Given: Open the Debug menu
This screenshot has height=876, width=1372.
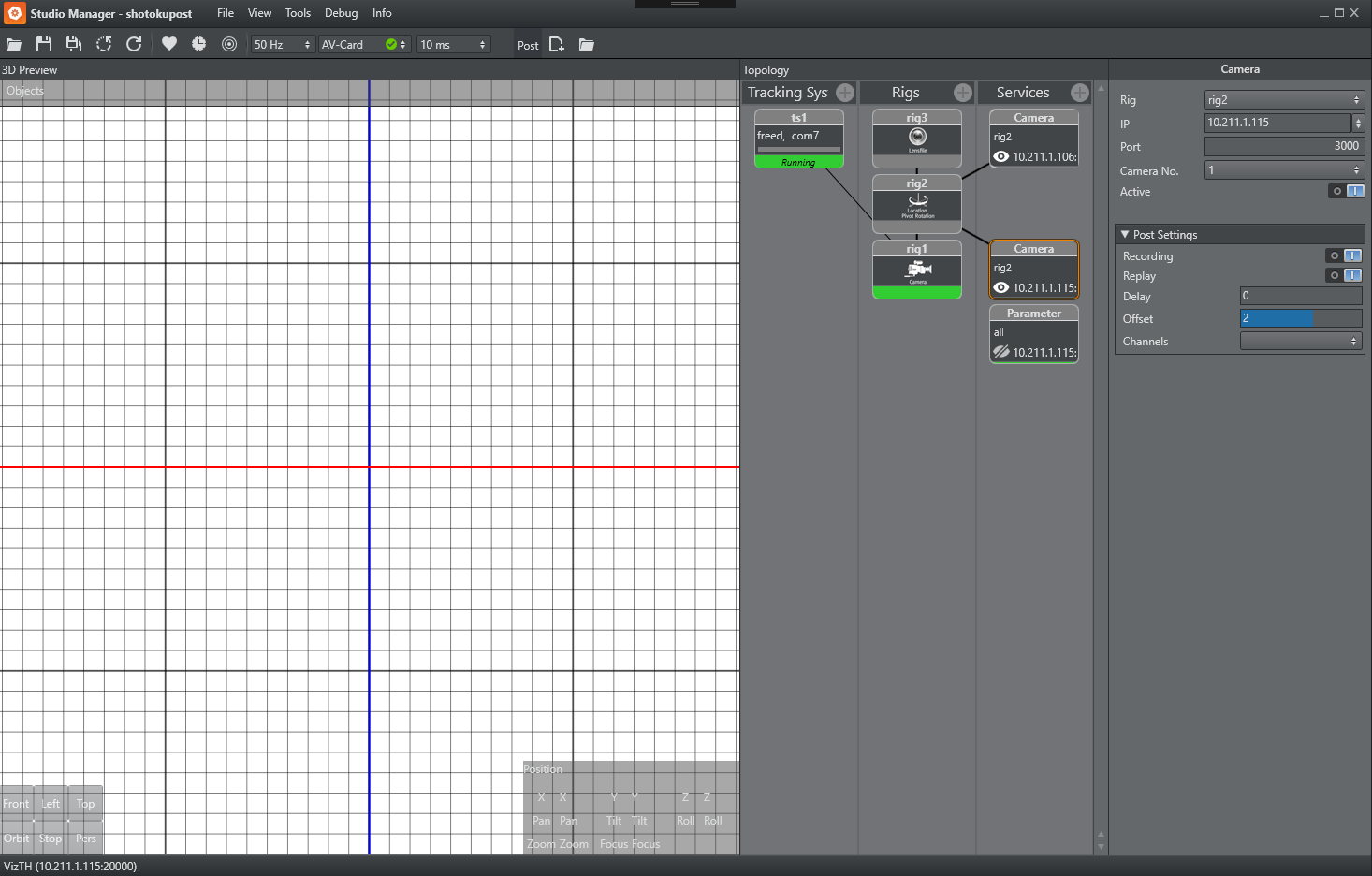Looking at the screenshot, I should [341, 13].
